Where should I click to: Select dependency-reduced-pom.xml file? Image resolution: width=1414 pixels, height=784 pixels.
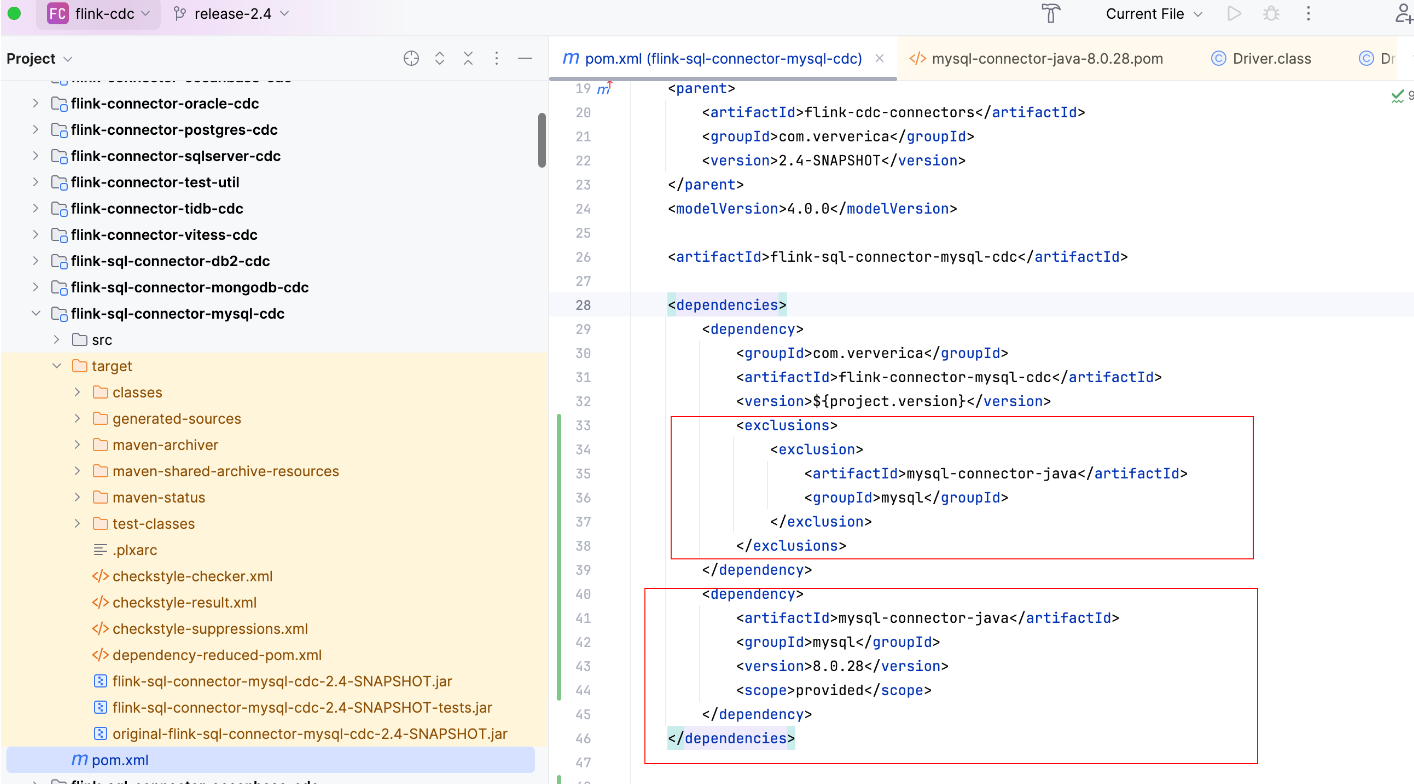[x=217, y=655]
